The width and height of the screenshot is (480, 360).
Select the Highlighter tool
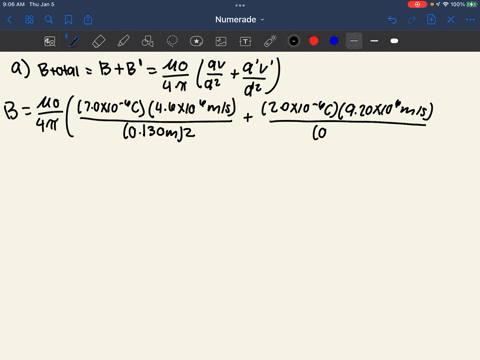tap(123, 41)
